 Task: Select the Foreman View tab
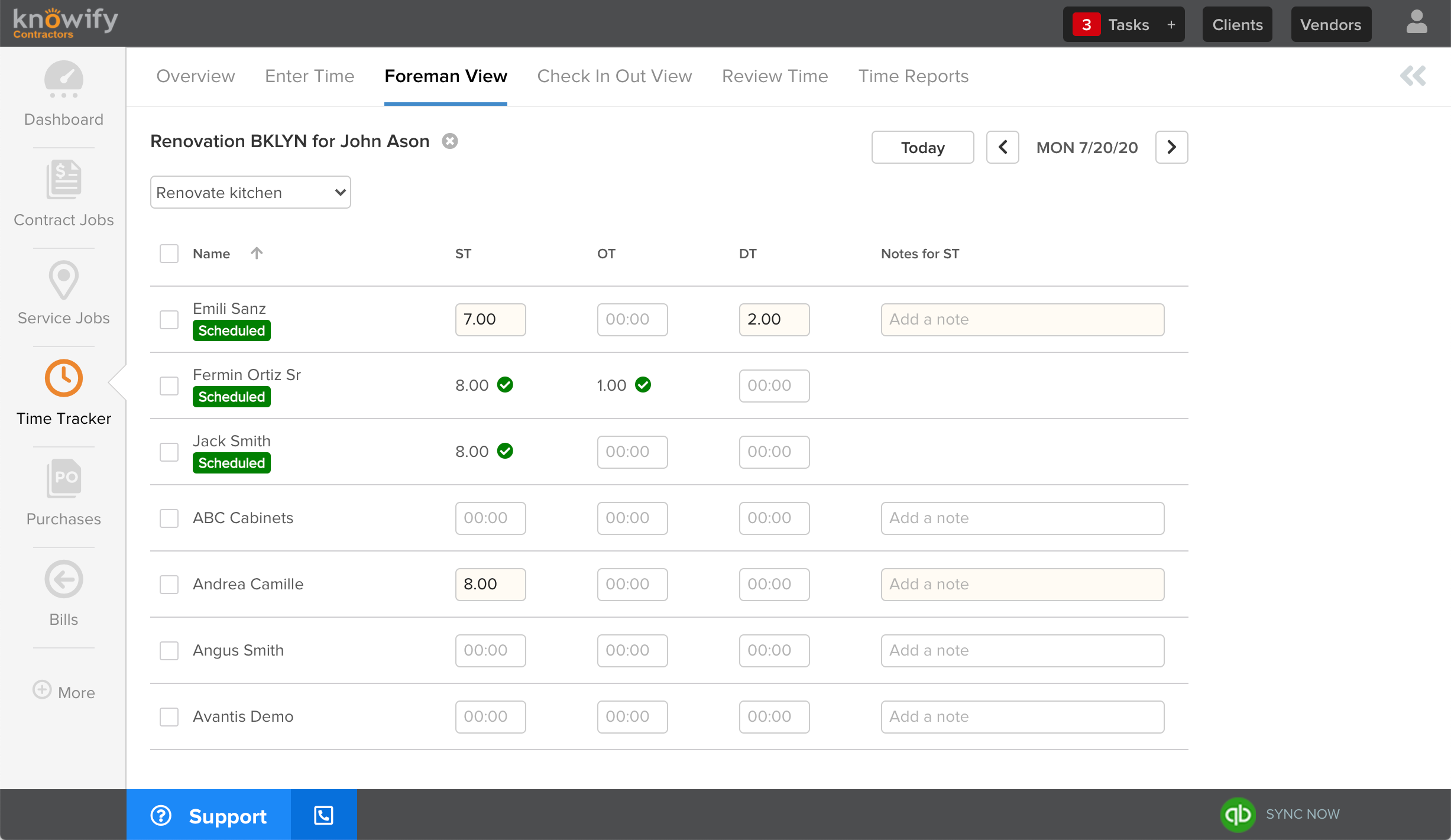446,76
